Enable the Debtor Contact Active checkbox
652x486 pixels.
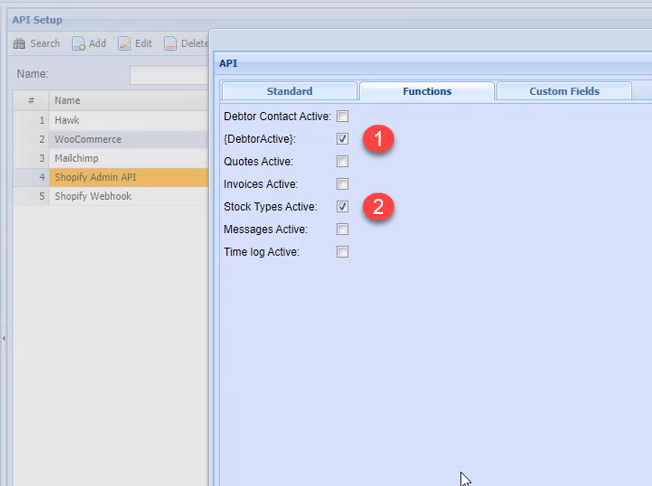343,116
